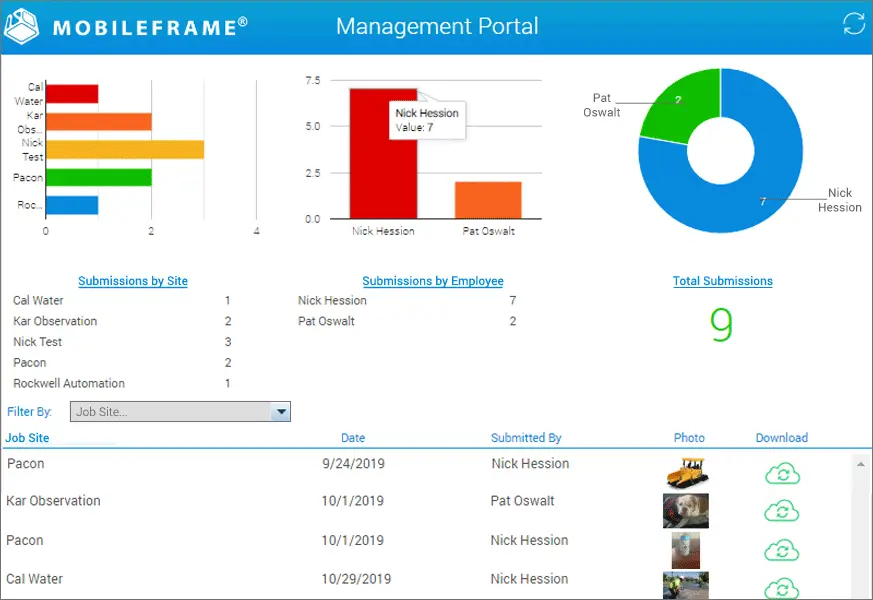The image size is (873, 600).
Task: Click the yellow Nick Test bar
Action: 125,150
